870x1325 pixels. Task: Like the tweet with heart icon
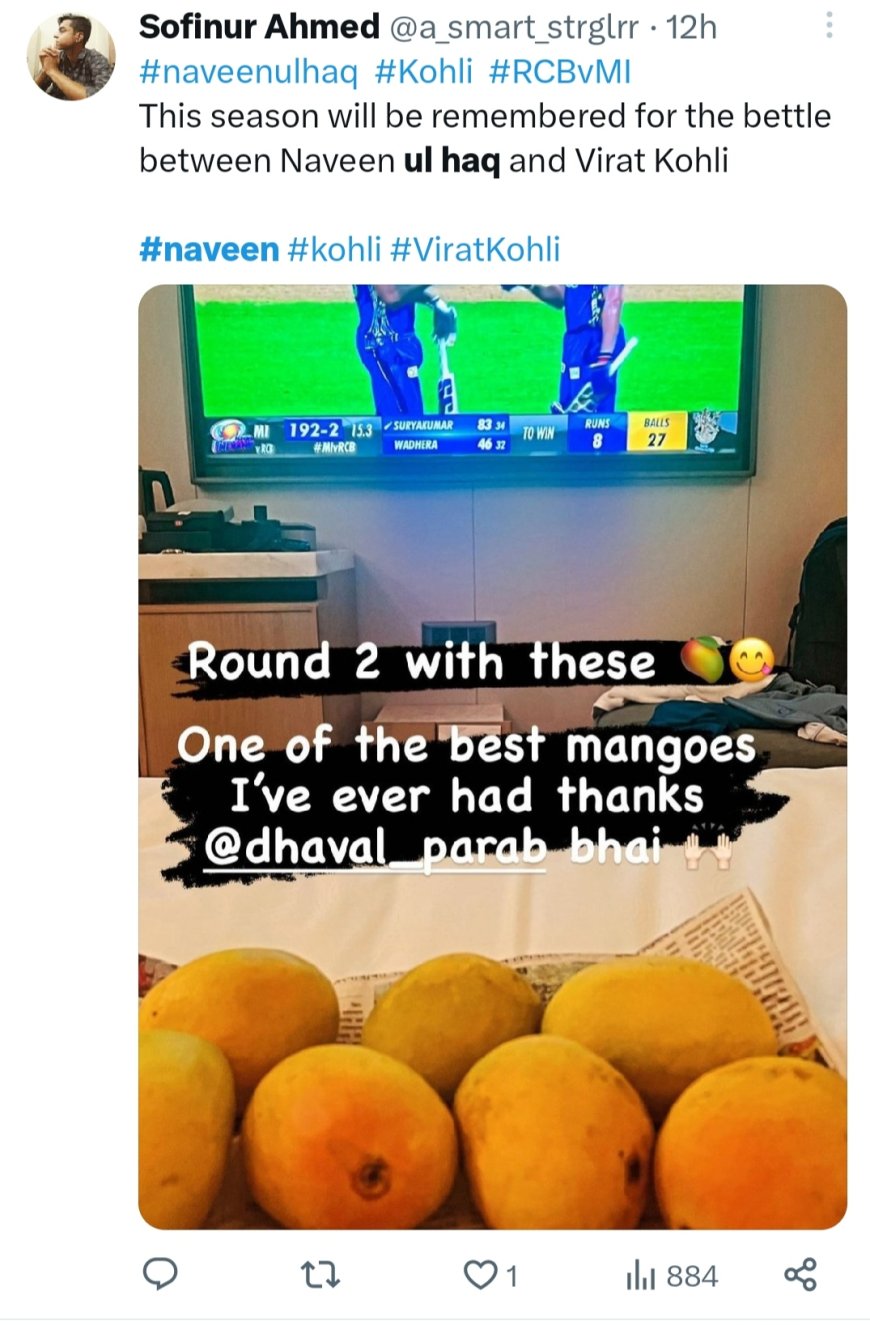[x=491, y=1275]
